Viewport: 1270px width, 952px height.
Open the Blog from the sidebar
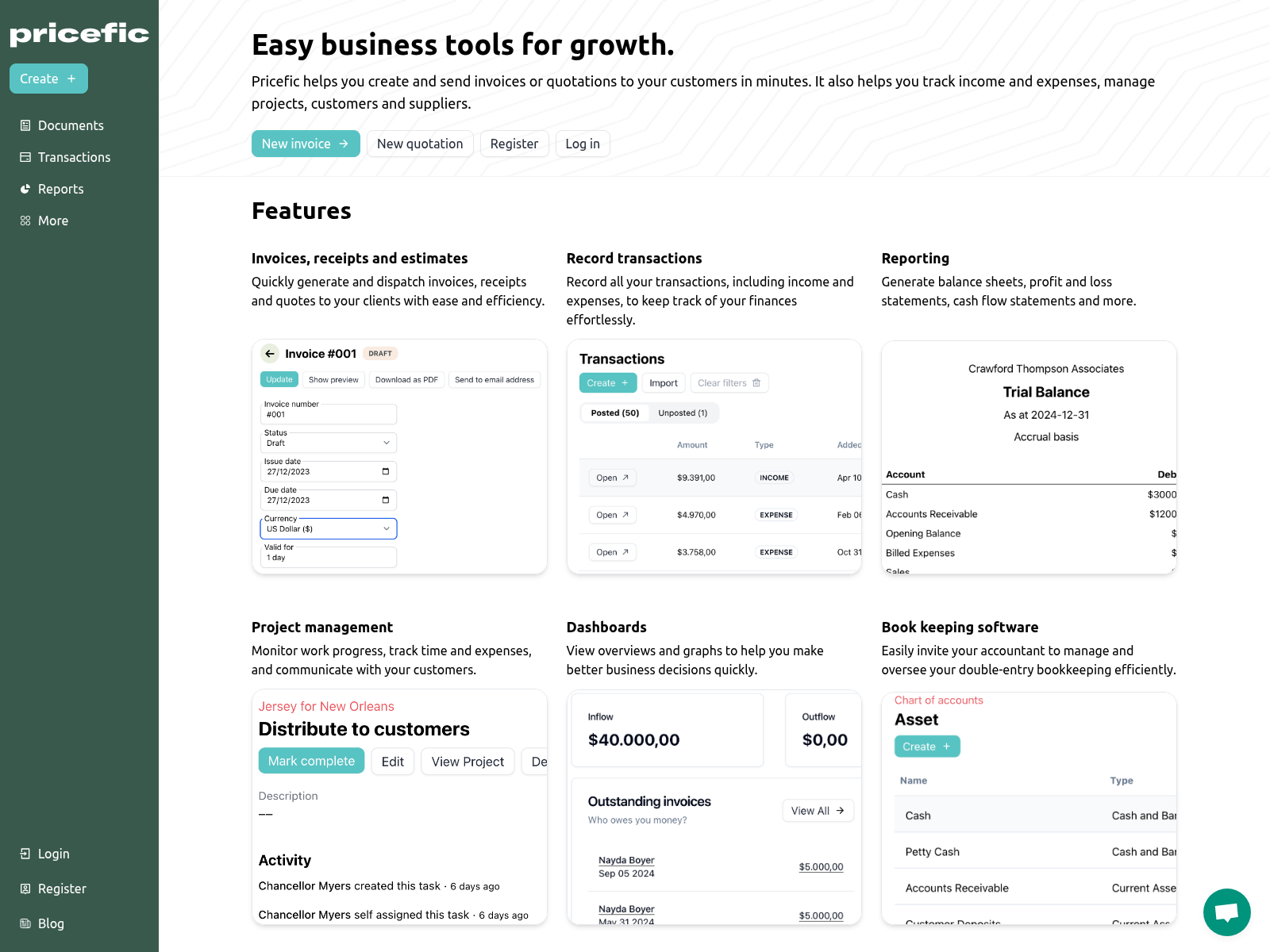[x=51, y=923]
